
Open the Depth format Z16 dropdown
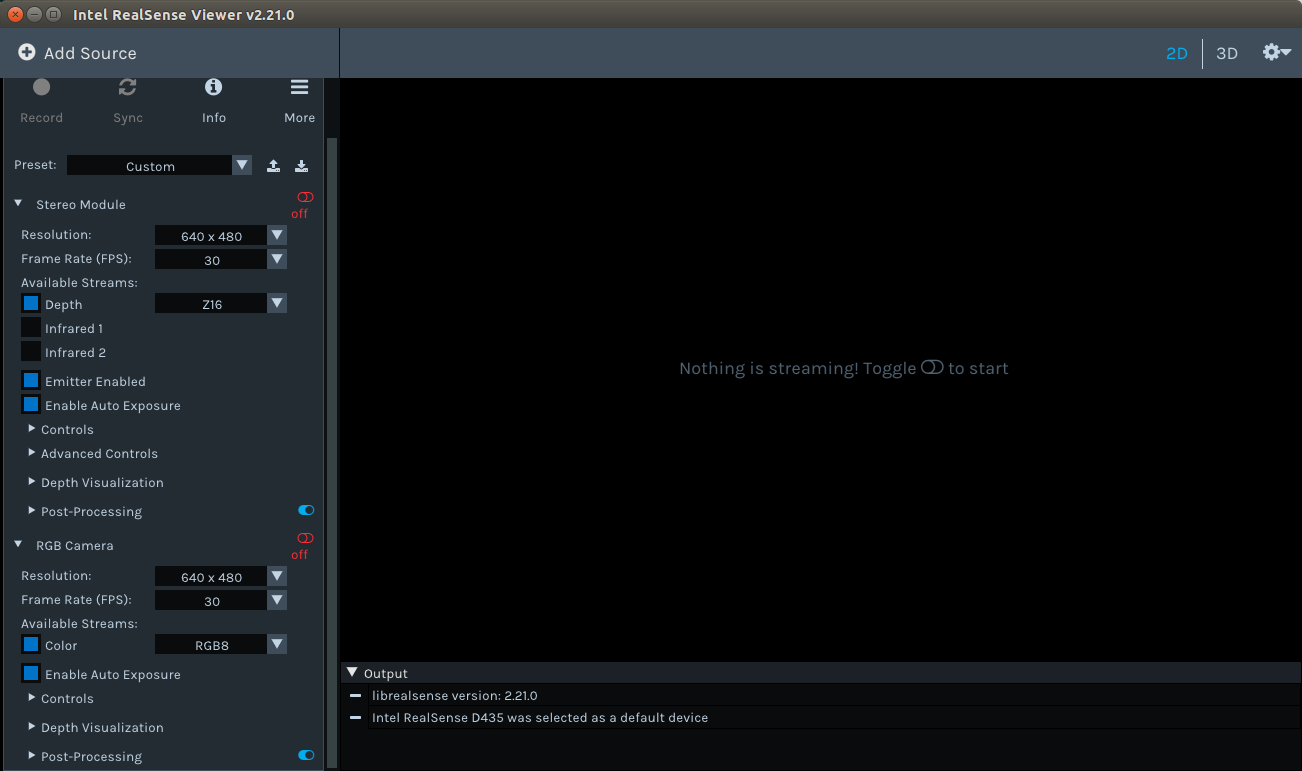coord(277,304)
